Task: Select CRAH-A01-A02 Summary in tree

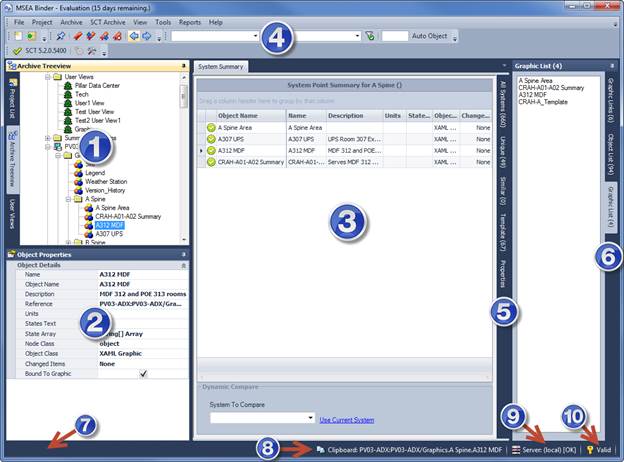Action: click(128, 217)
